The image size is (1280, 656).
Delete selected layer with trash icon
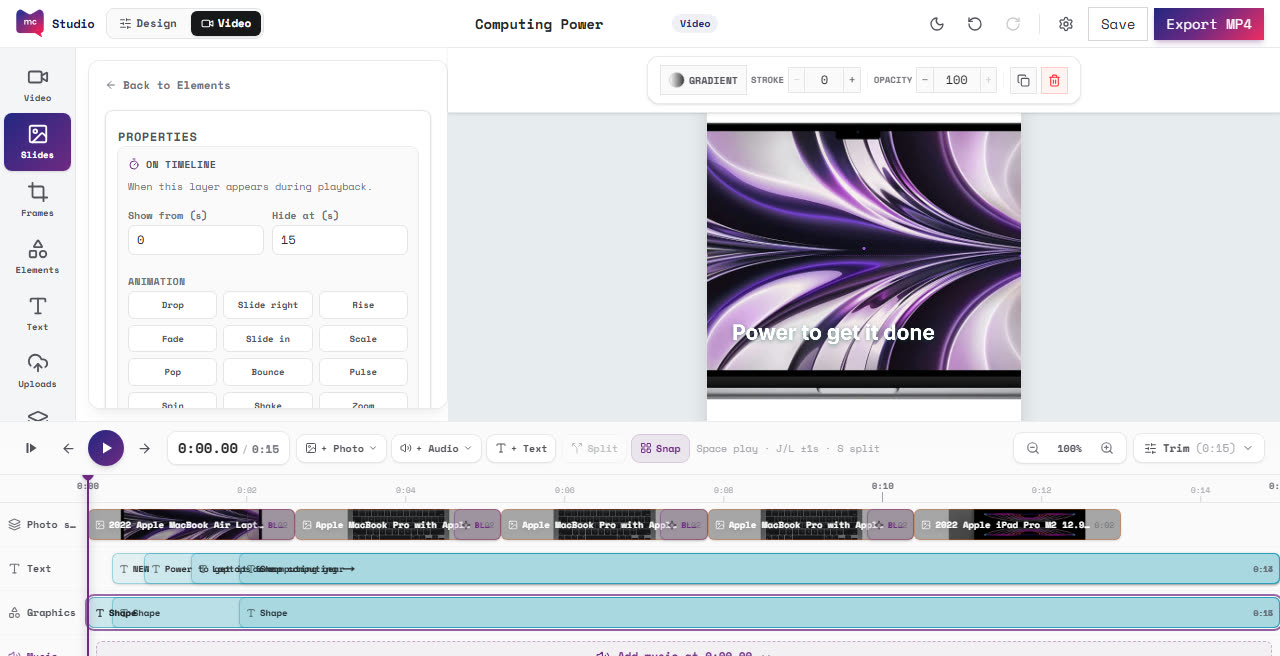[1054, 80]
